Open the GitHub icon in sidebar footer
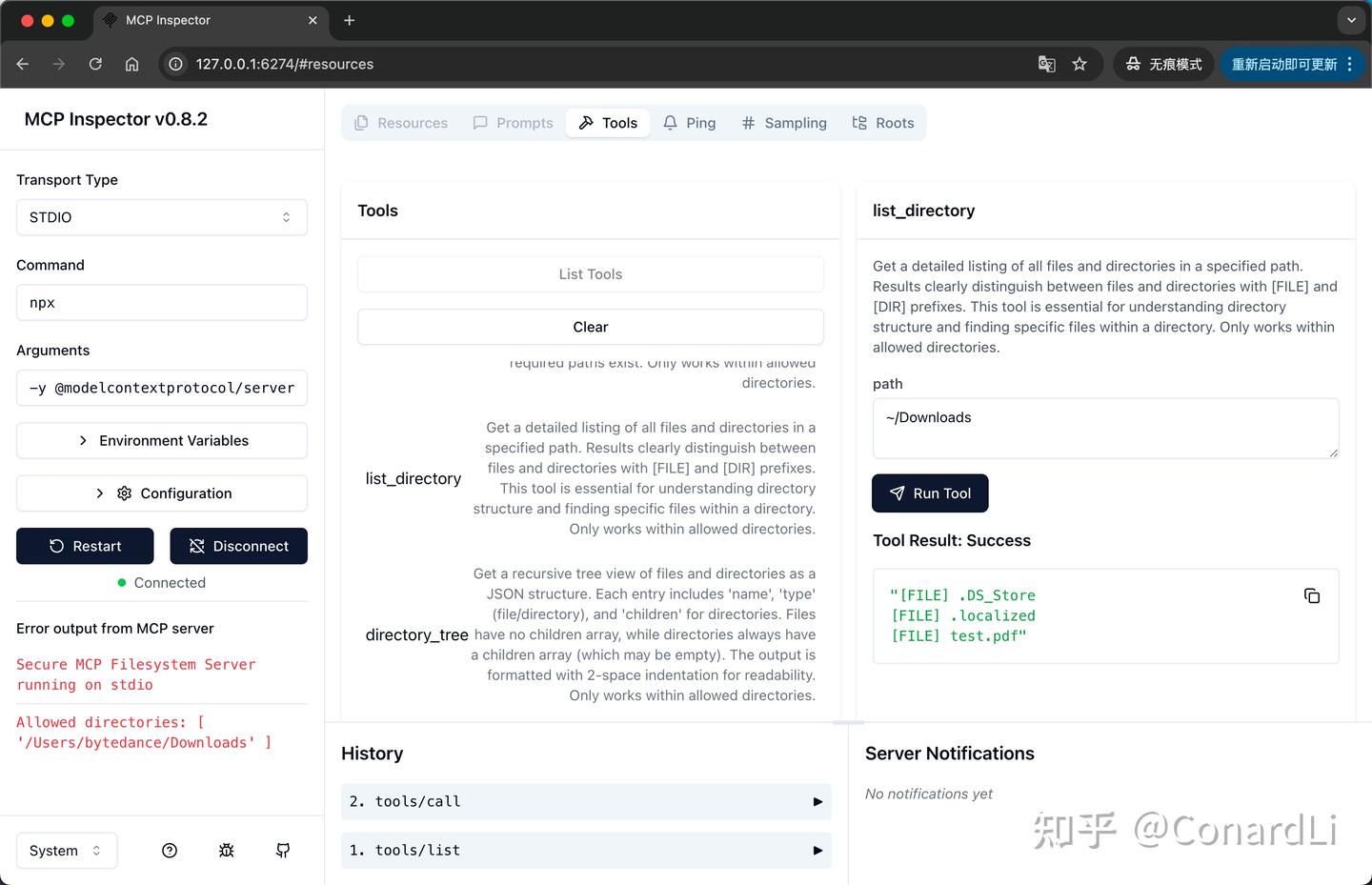 pos(283,851)
